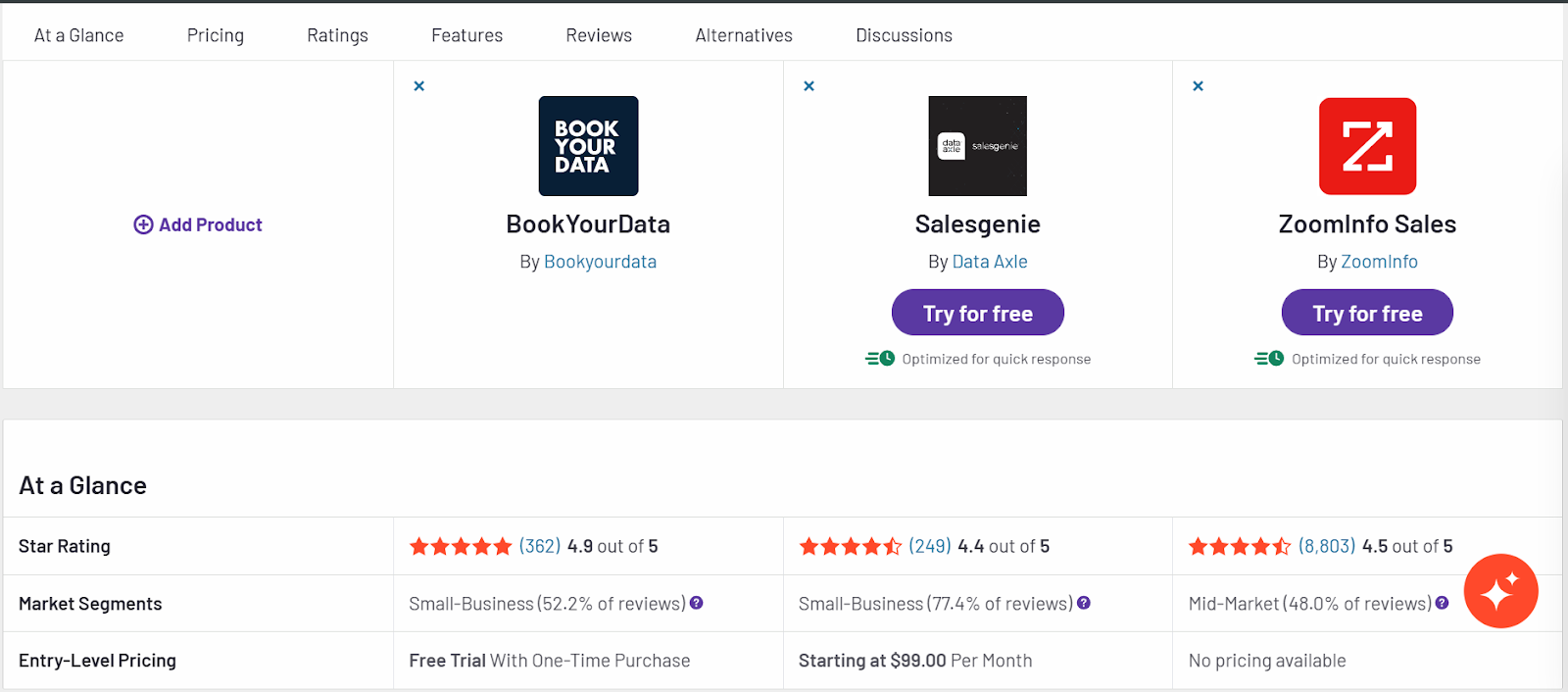1568x692 pixels.
Task: Click the 'At a Glance' section heading
Action: click(83, 485)
